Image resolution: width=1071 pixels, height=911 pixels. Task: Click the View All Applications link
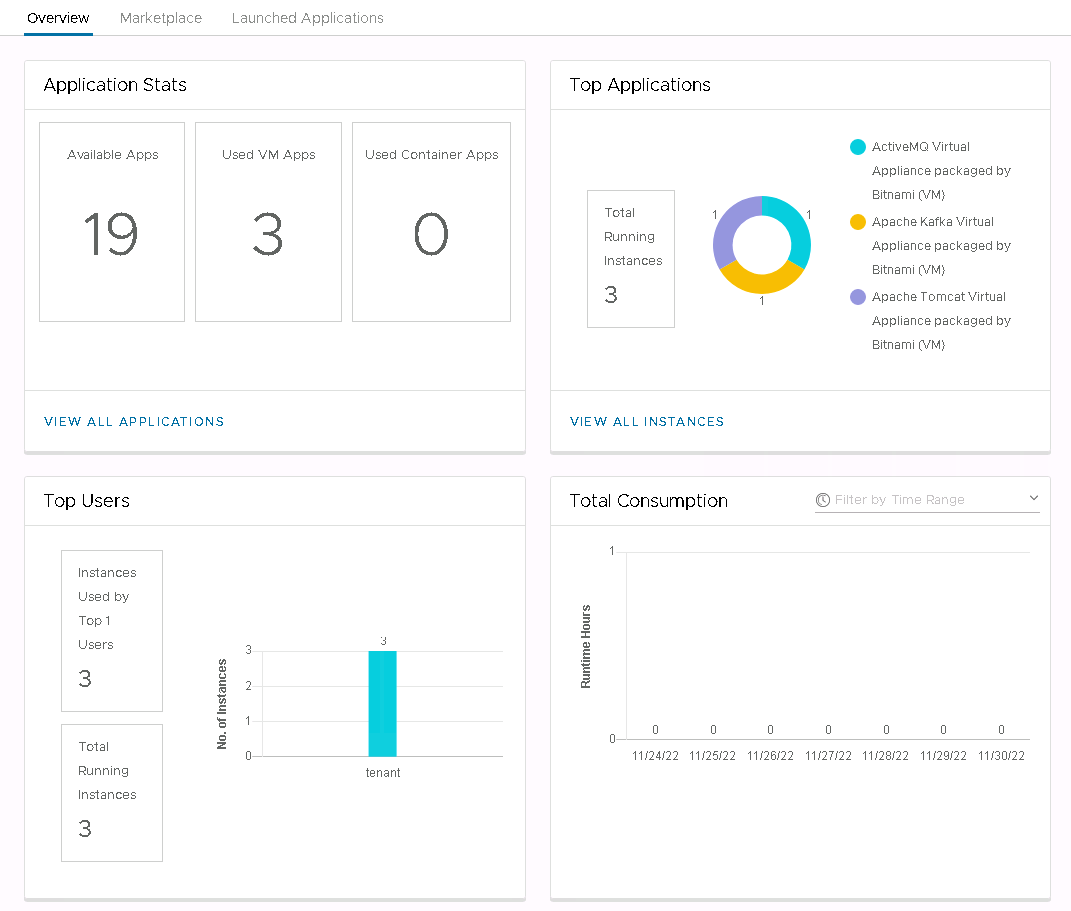click(134, 422)
